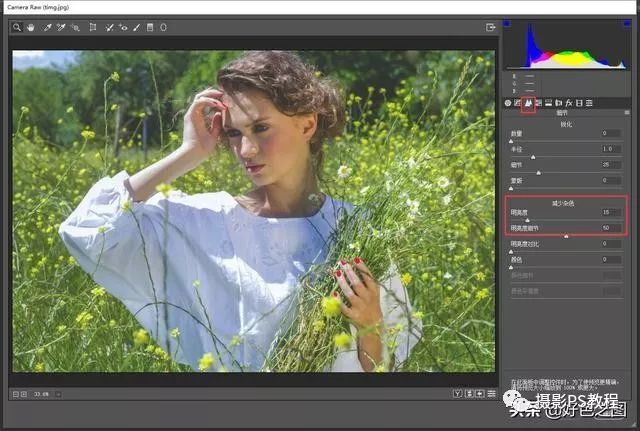Toggle before/after preview view button

pos(457,393)
